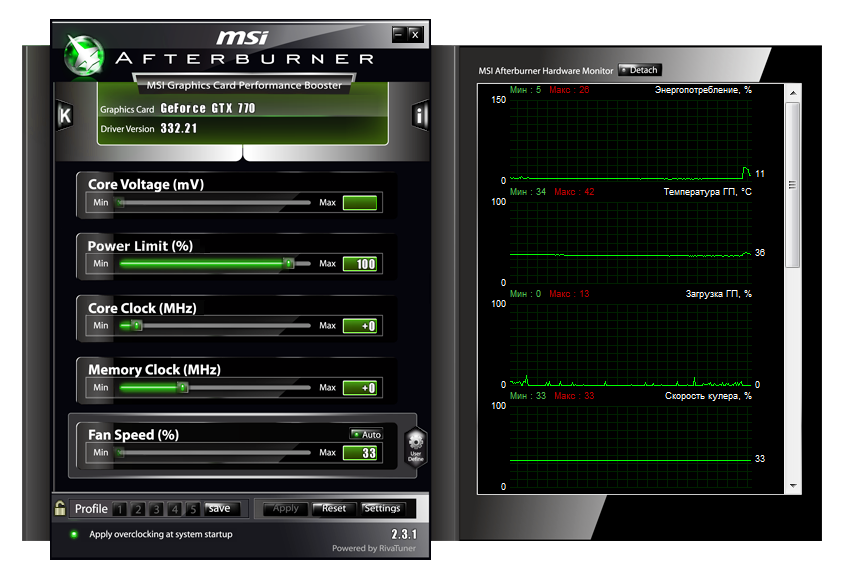
Task: Click the Core Clock +0 value field
Action: (360, 326)
